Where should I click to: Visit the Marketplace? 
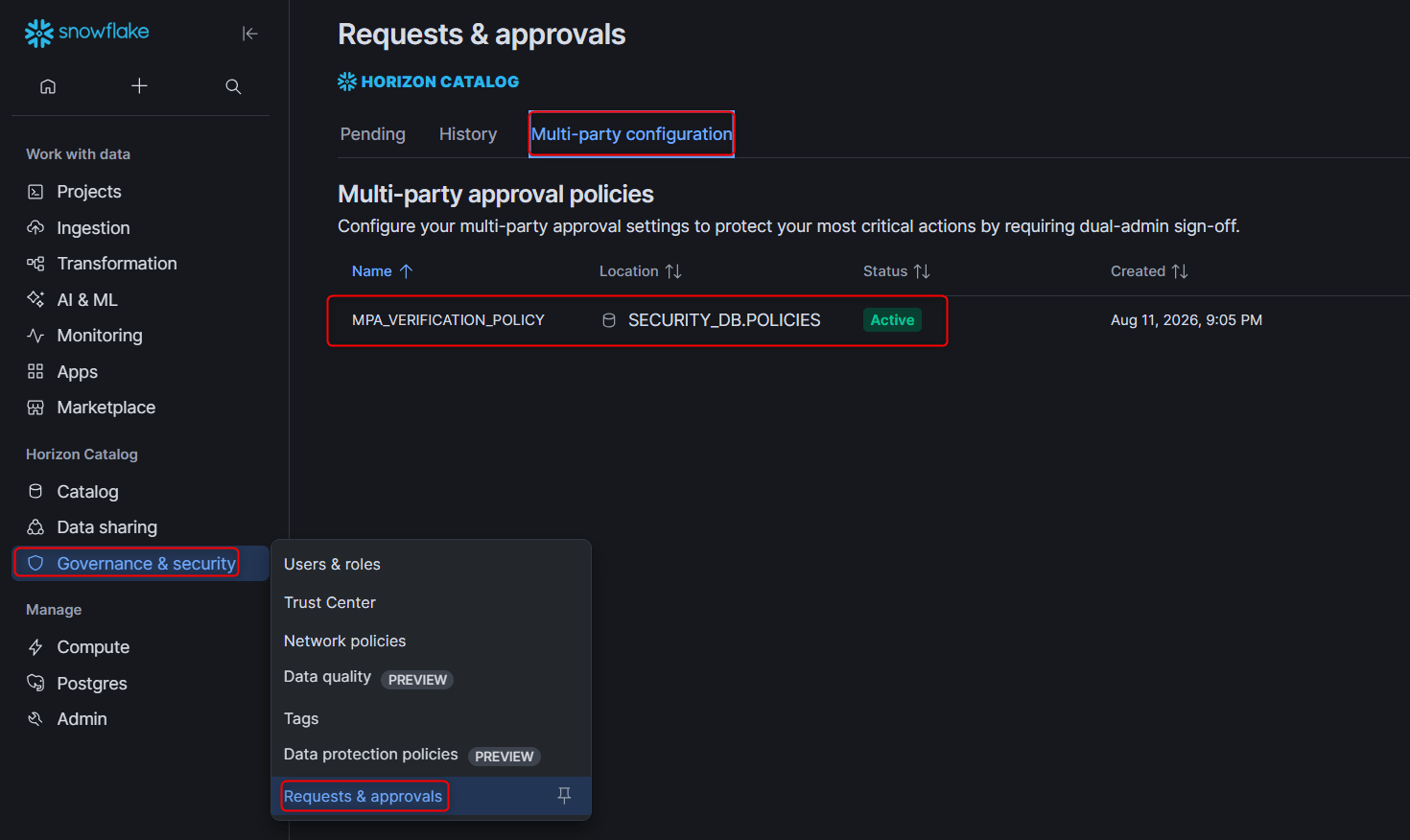pos(106,408)
